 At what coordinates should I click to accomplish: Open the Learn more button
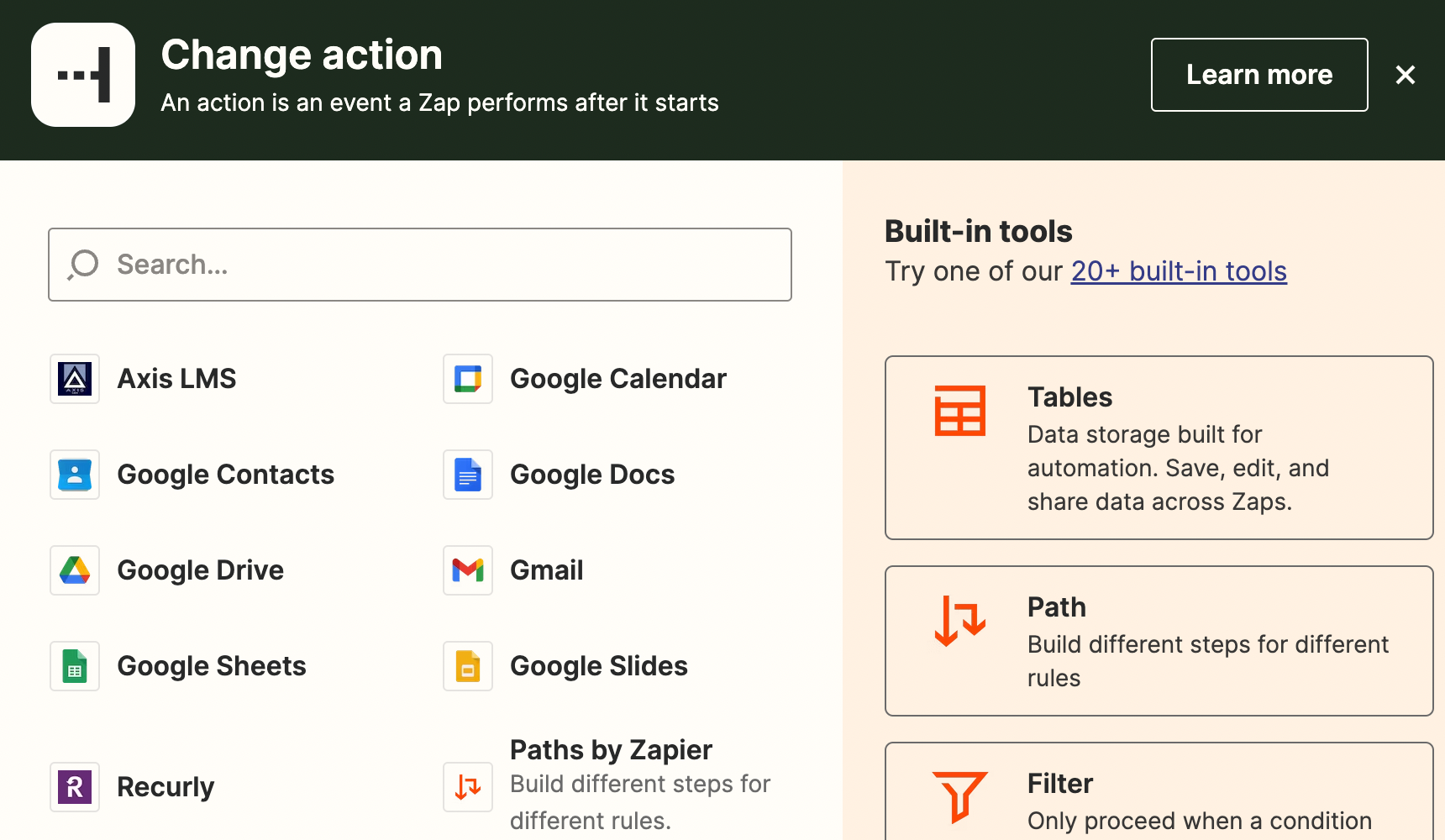click(x=1258, y=75)
